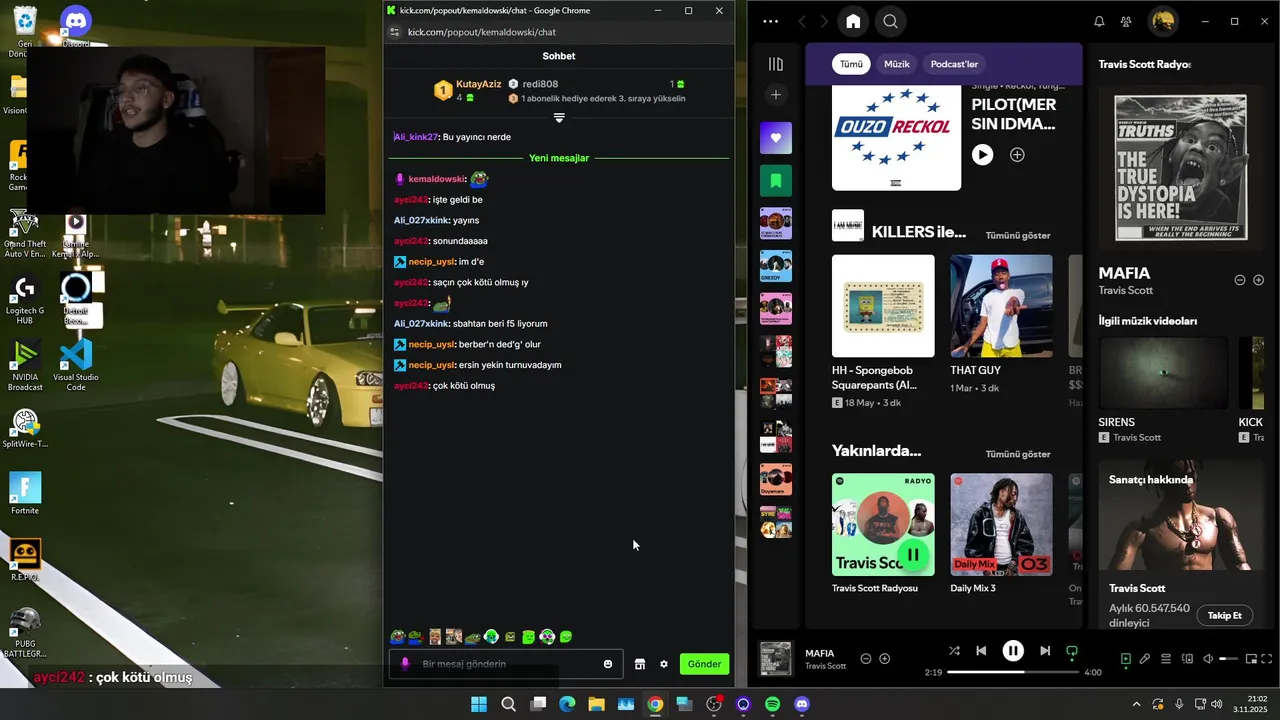Adjust the Spotify volume slider
The width and height of the screenshot is (1280, 720).
coord(1229,659)
